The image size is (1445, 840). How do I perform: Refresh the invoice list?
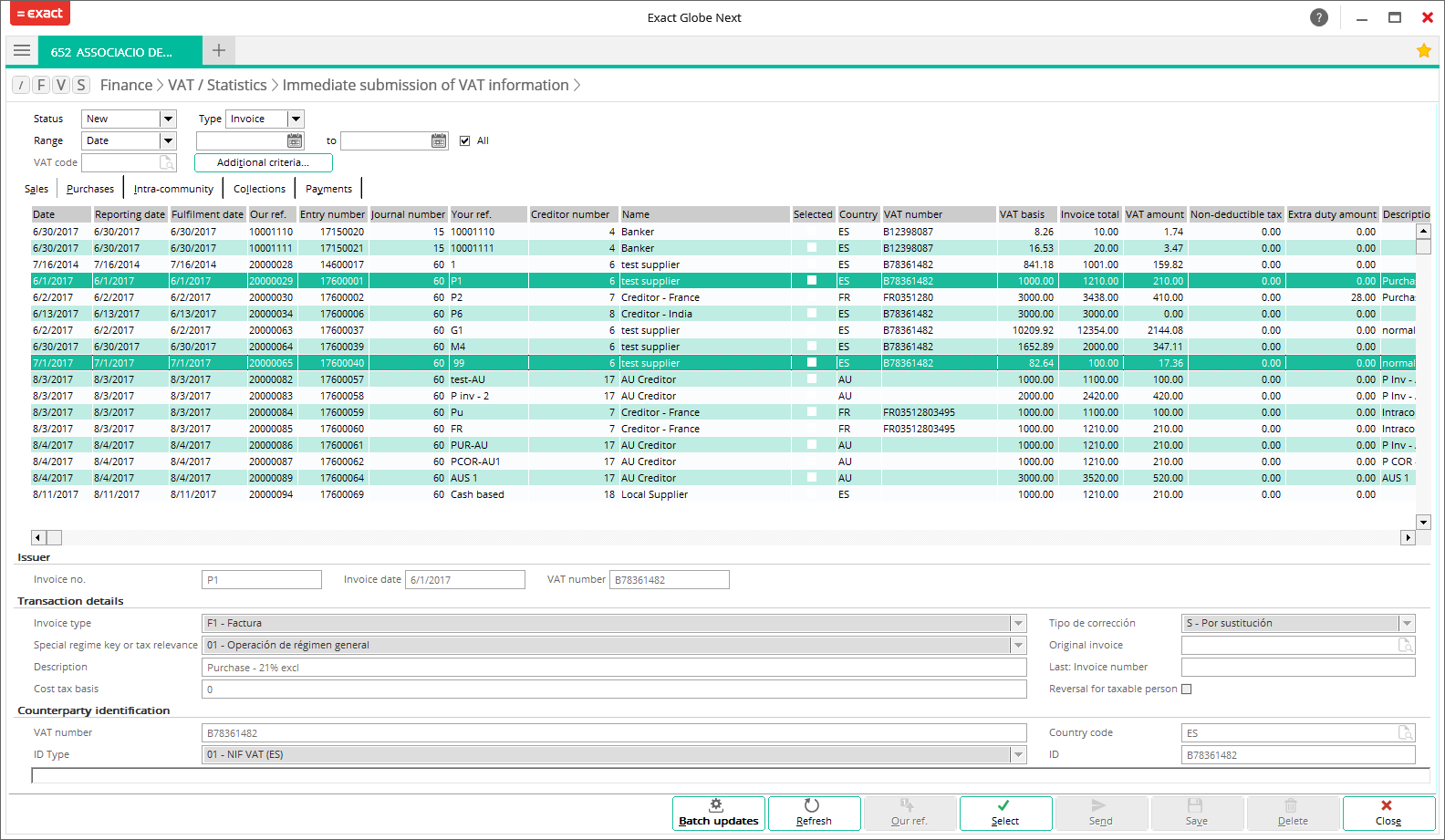(814, 813)
